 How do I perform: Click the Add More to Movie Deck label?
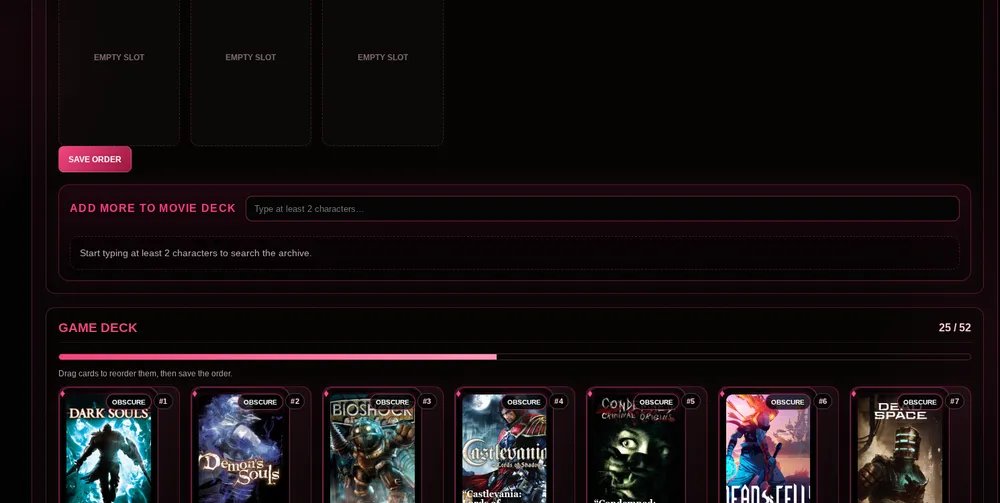[x=152, y=208]
